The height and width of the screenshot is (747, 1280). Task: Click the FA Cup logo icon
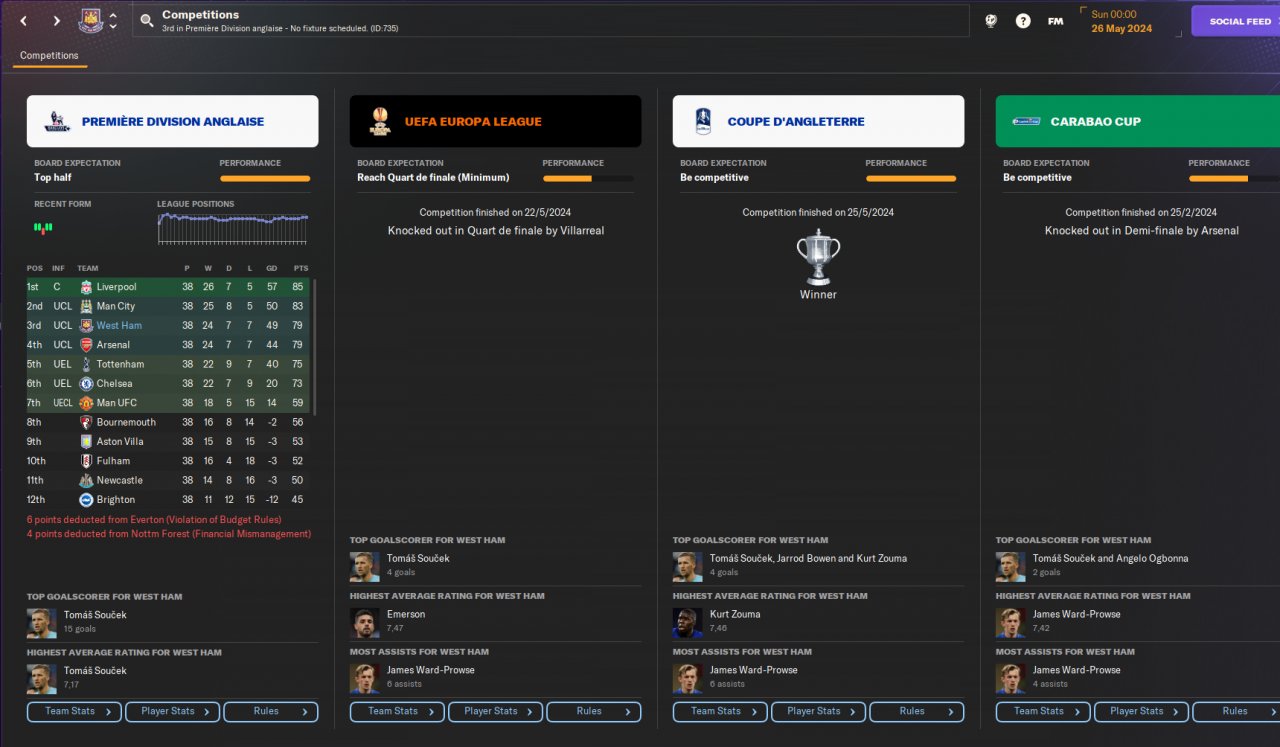click(x=703, y=121)
